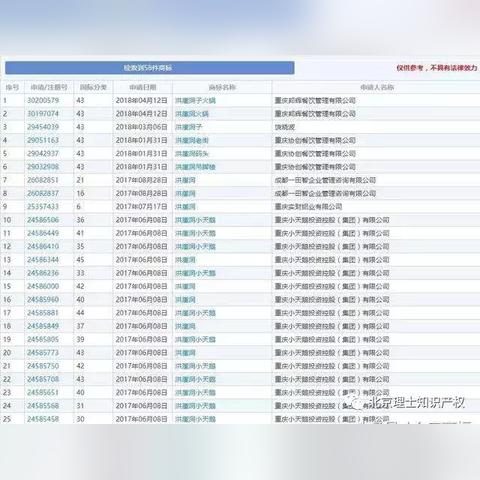
Task: Open registration number 25357433 in row 9
Action: coord(43,207)
